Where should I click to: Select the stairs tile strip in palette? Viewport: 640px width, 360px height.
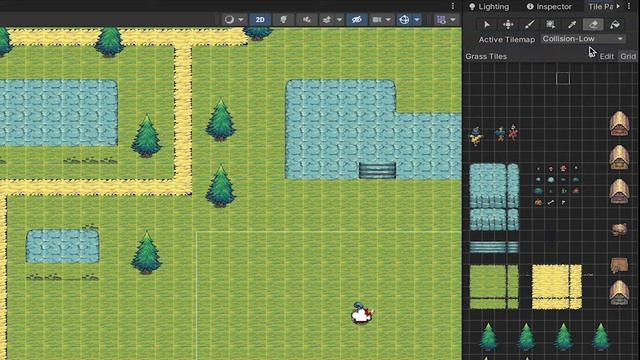tap(494, 247)
